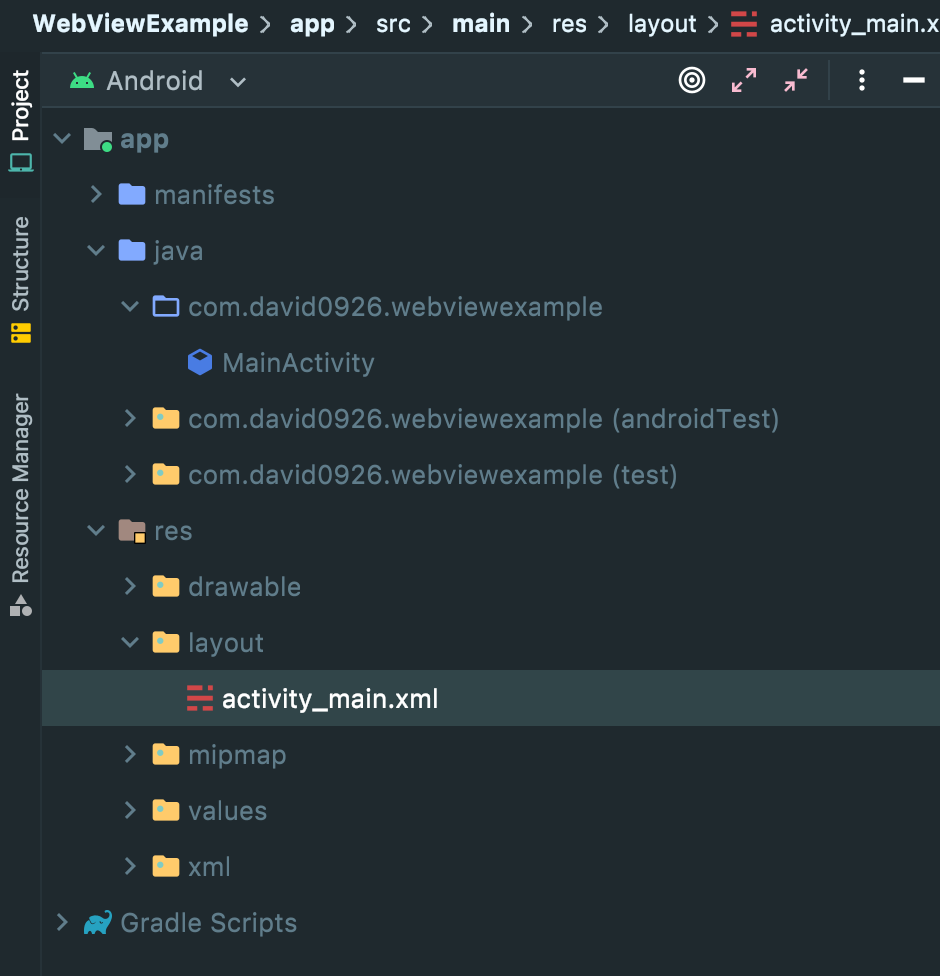Viewport: 940px width, 976px height.
Task: Toggle the Project side tab
Action: coord(21,120)
